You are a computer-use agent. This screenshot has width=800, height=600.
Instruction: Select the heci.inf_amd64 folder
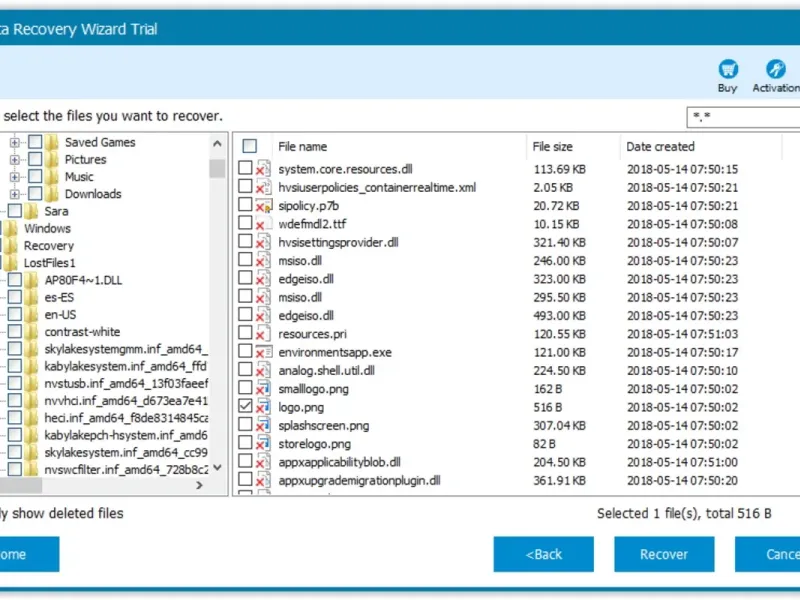tap(126, 418)
